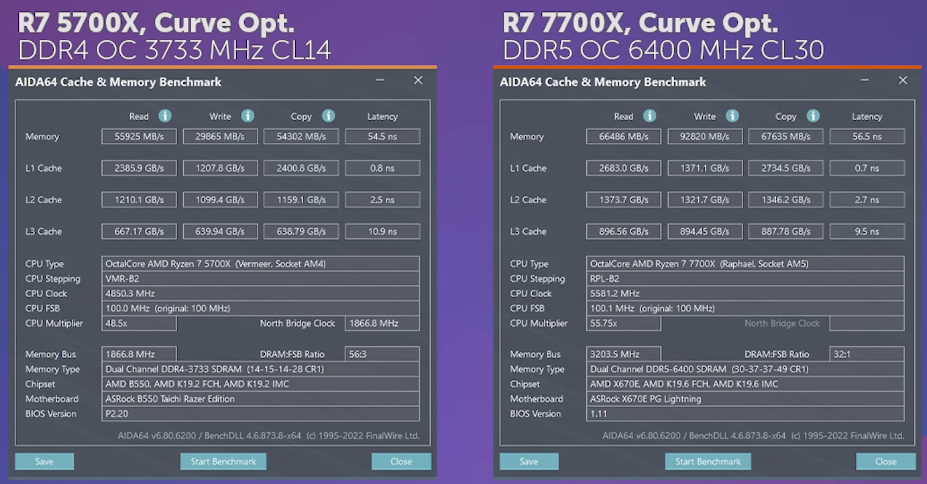Click Close button in the 7700X window

coord(886,462)
